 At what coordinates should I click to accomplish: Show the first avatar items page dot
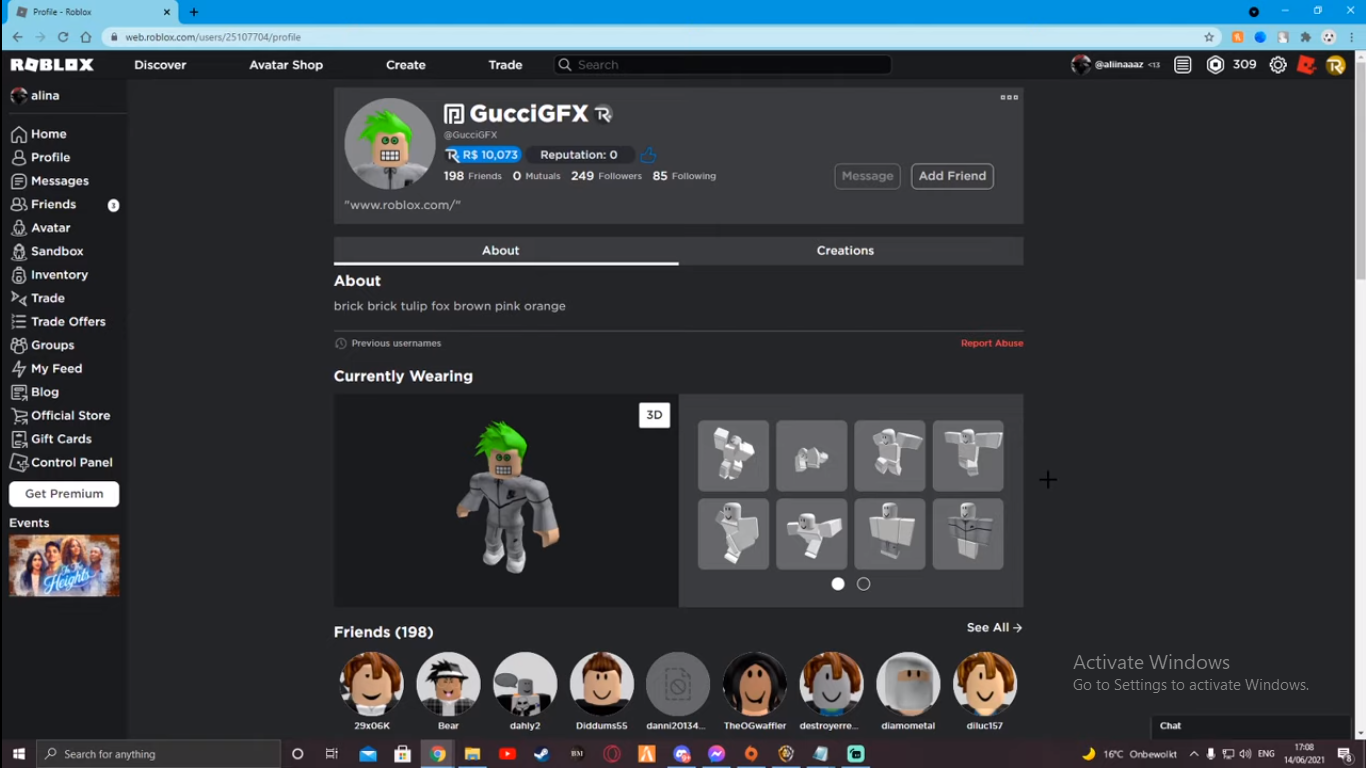(838, 584)
